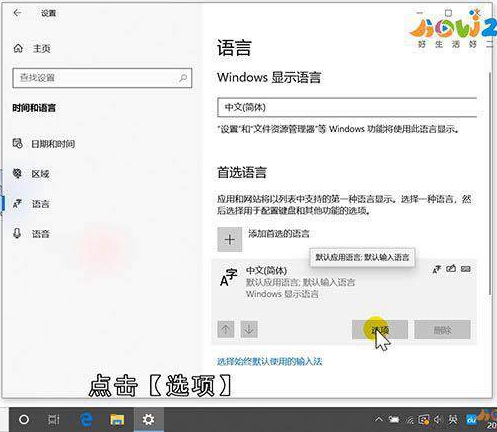Click the A字 language icon
Screen dimensions: 497x432
[x=228, y=277]
